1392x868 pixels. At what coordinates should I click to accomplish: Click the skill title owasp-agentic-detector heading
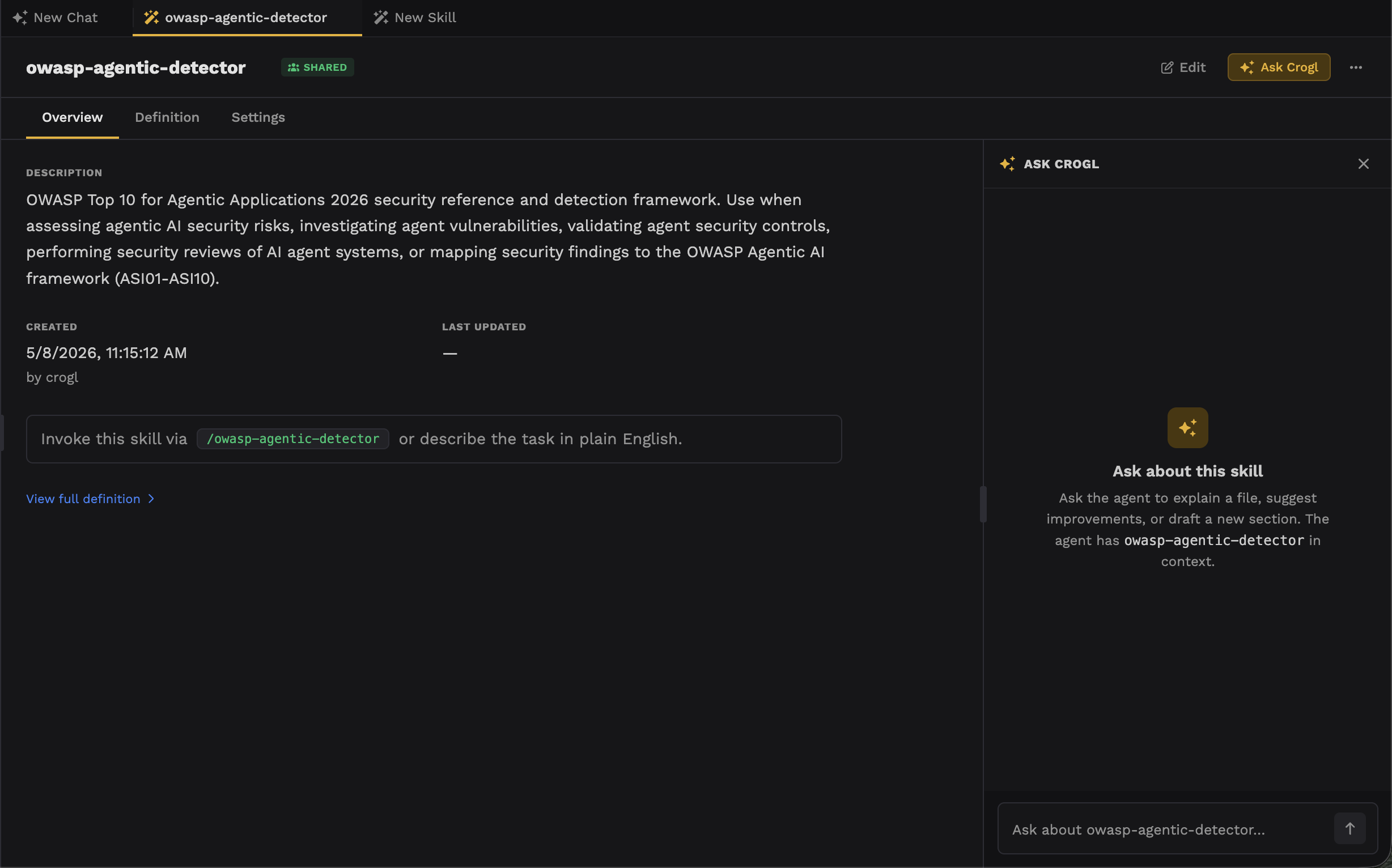click(136, 68)
